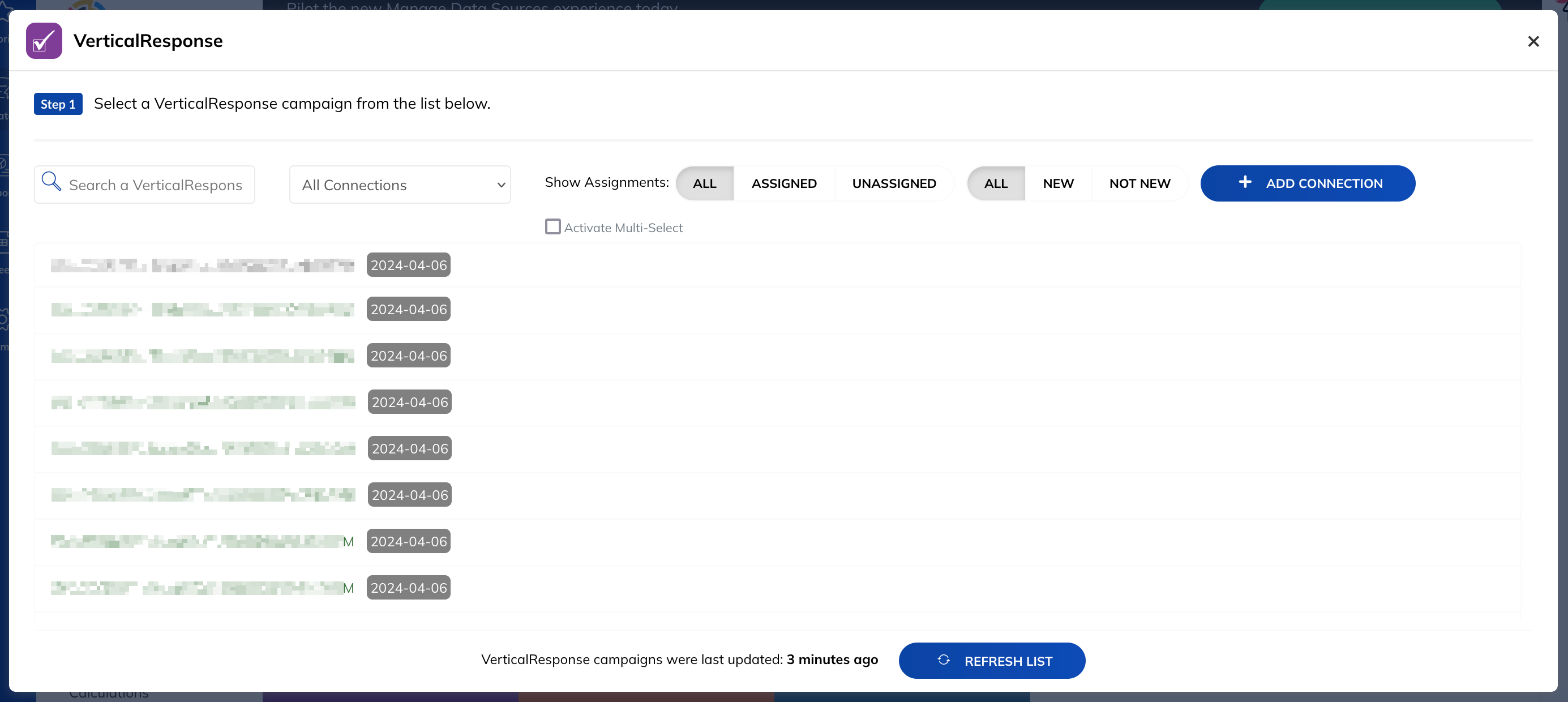Select the seventh campaign ending in M
This screenshot has height=702, width=1568.
777,541
